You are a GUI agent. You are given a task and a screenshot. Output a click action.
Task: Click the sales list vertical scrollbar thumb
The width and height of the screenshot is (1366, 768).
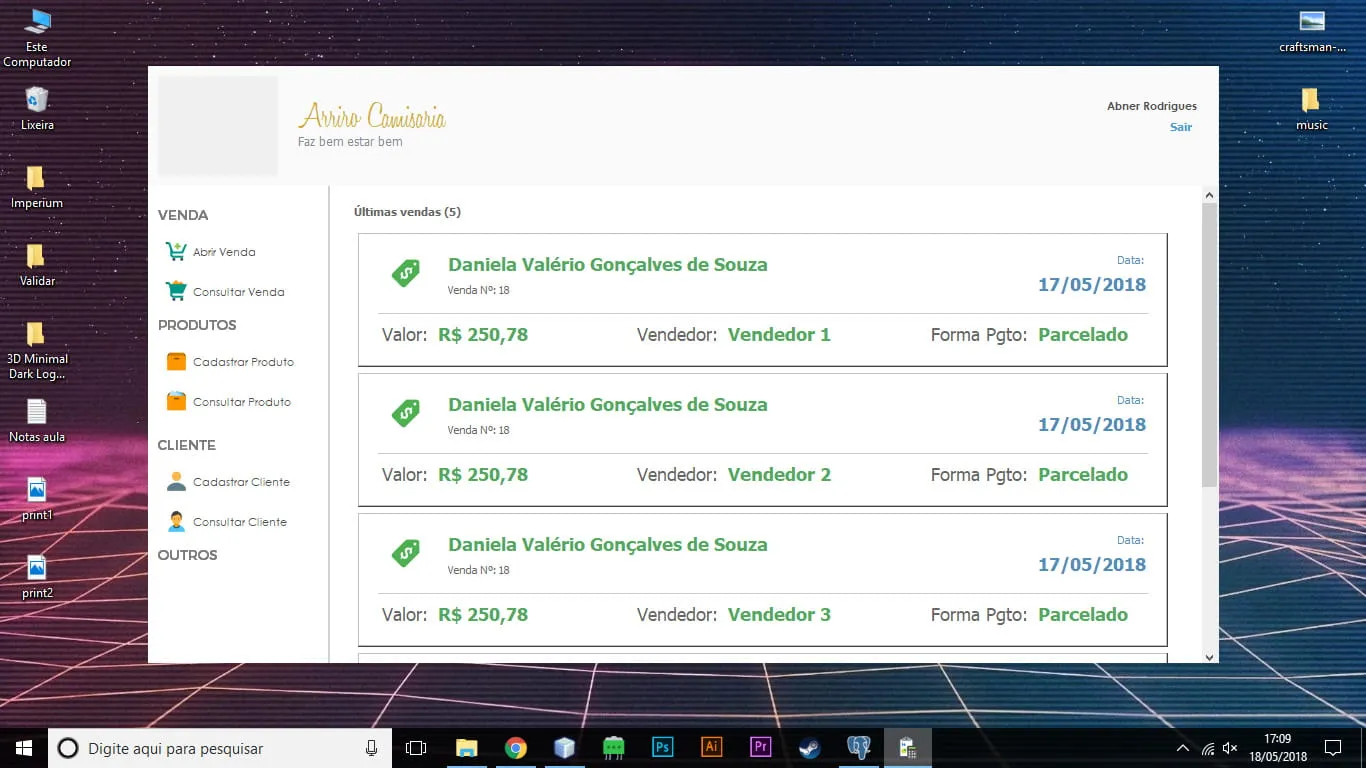click(x=1209, y=345)
